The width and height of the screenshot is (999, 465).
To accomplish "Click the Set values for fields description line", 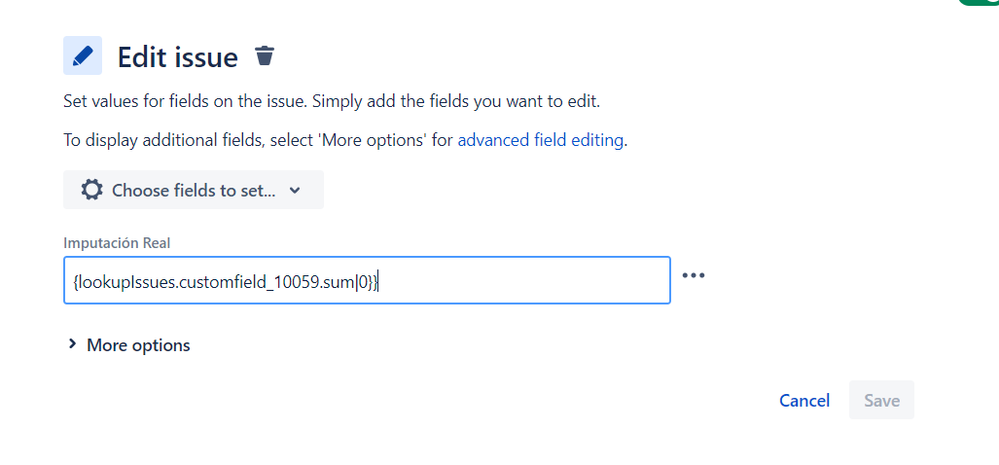I will pos(331,101).
